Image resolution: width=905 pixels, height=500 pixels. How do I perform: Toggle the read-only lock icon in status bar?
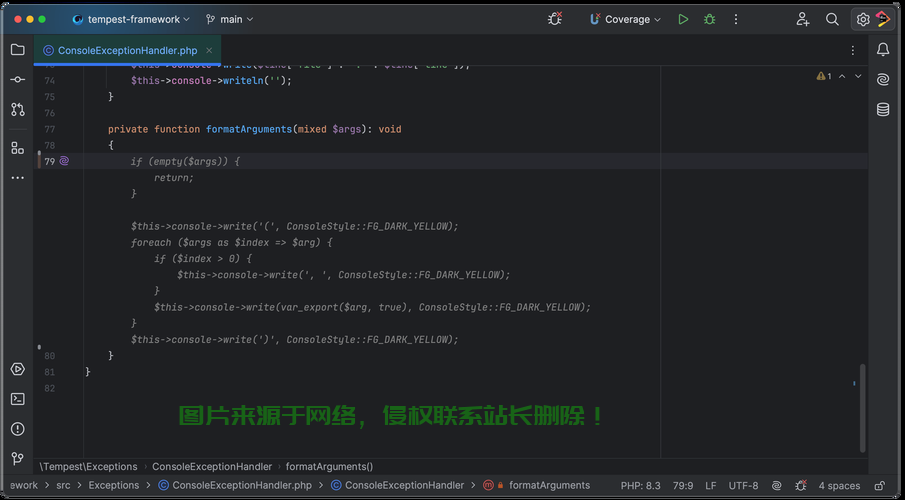point(880,486)
